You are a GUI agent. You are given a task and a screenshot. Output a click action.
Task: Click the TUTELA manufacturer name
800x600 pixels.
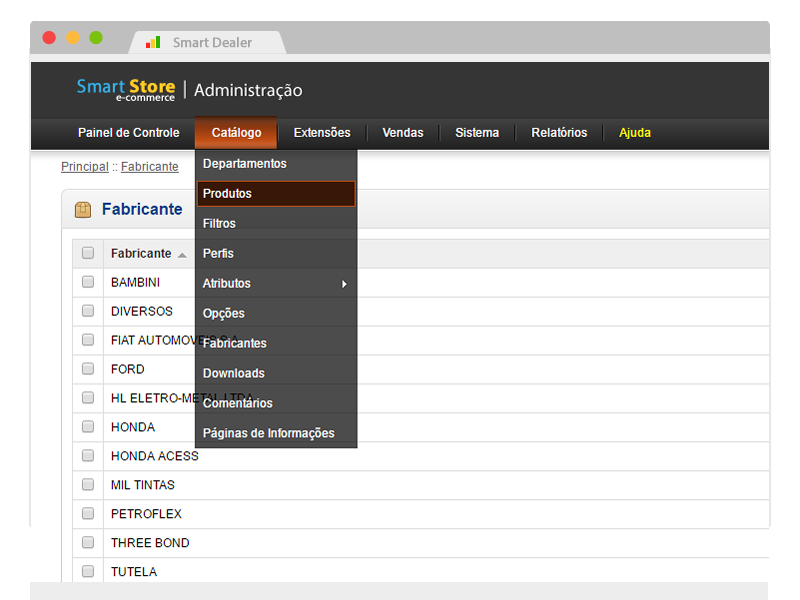click(134, 572)
